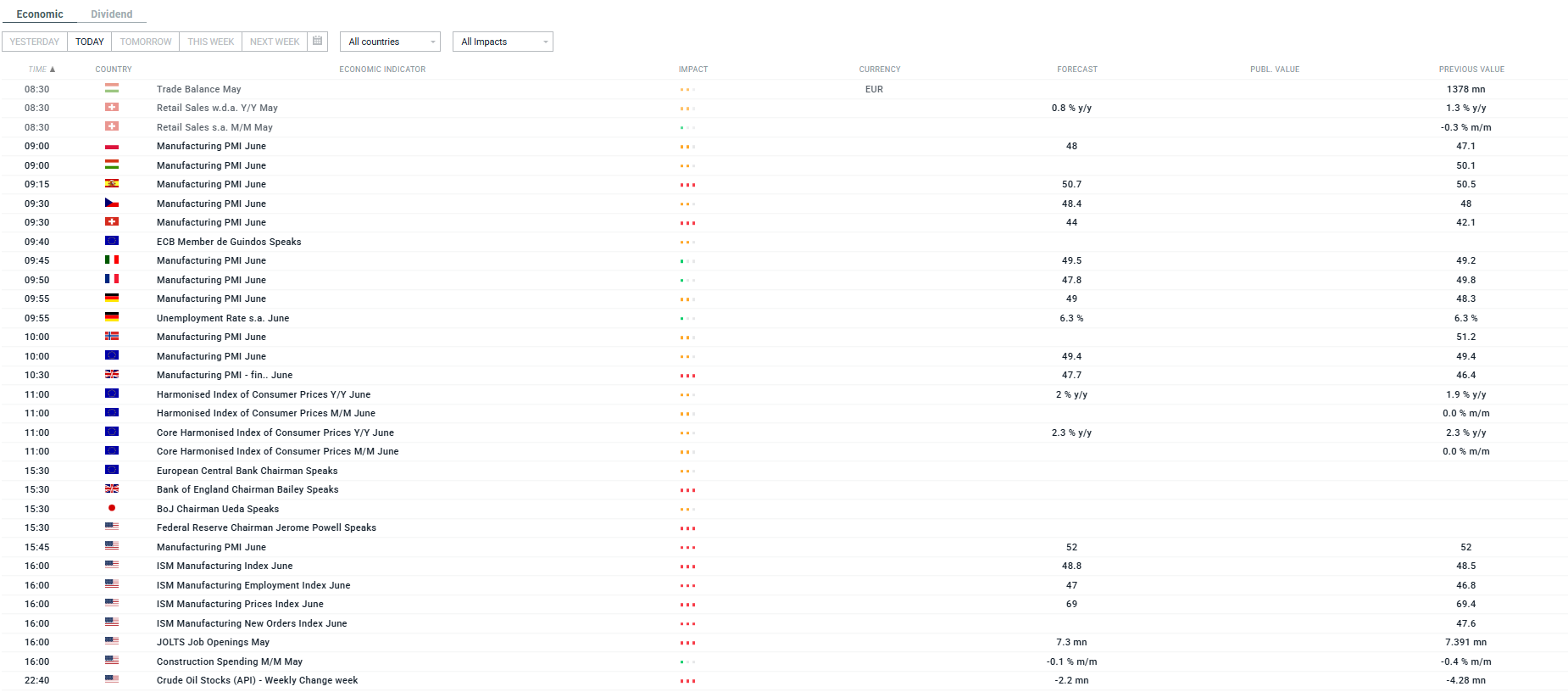Open the calendar date picker icon
The image size is (1568, 692).
[318, 41]
